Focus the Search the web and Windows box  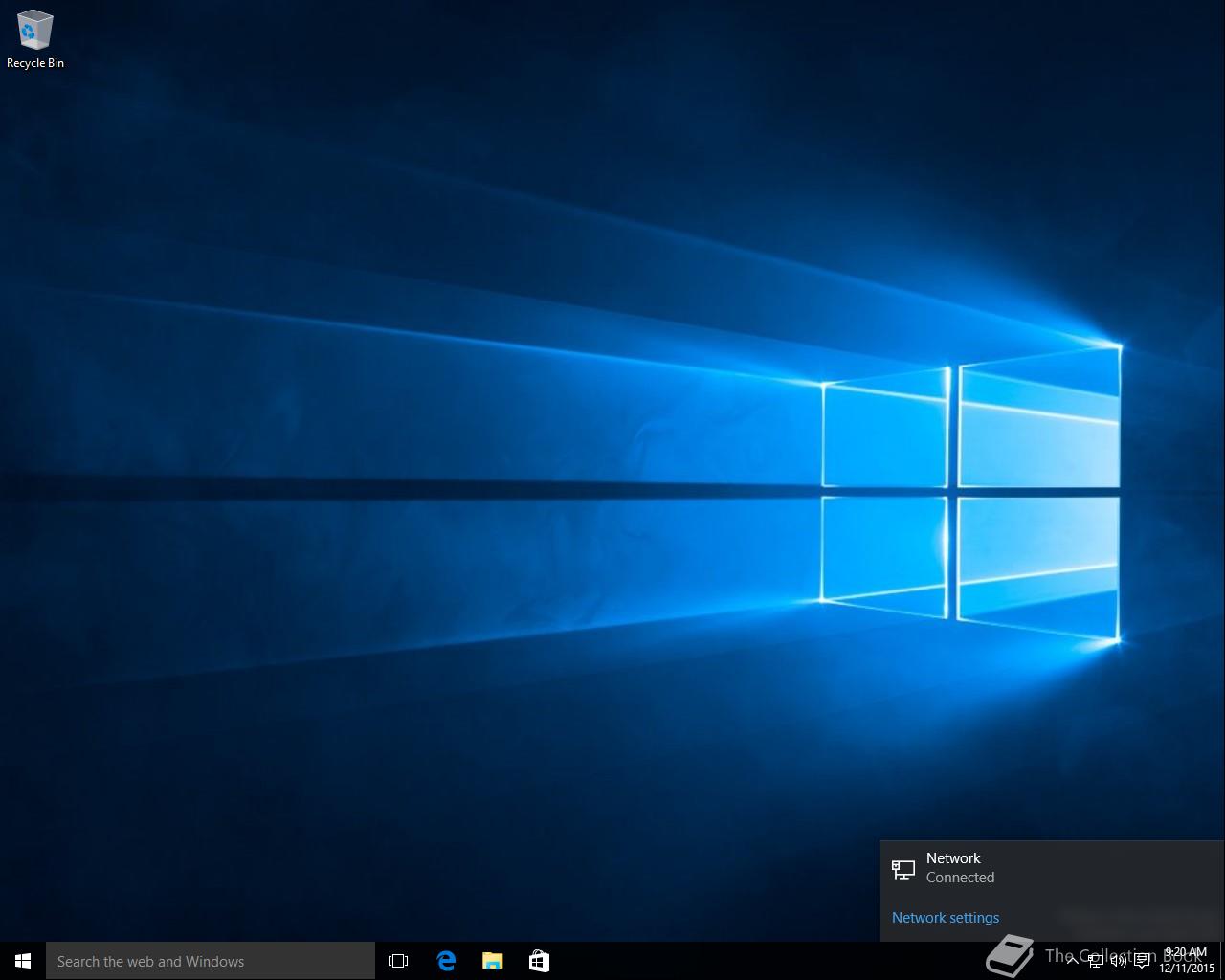click(x=211, y=961)
